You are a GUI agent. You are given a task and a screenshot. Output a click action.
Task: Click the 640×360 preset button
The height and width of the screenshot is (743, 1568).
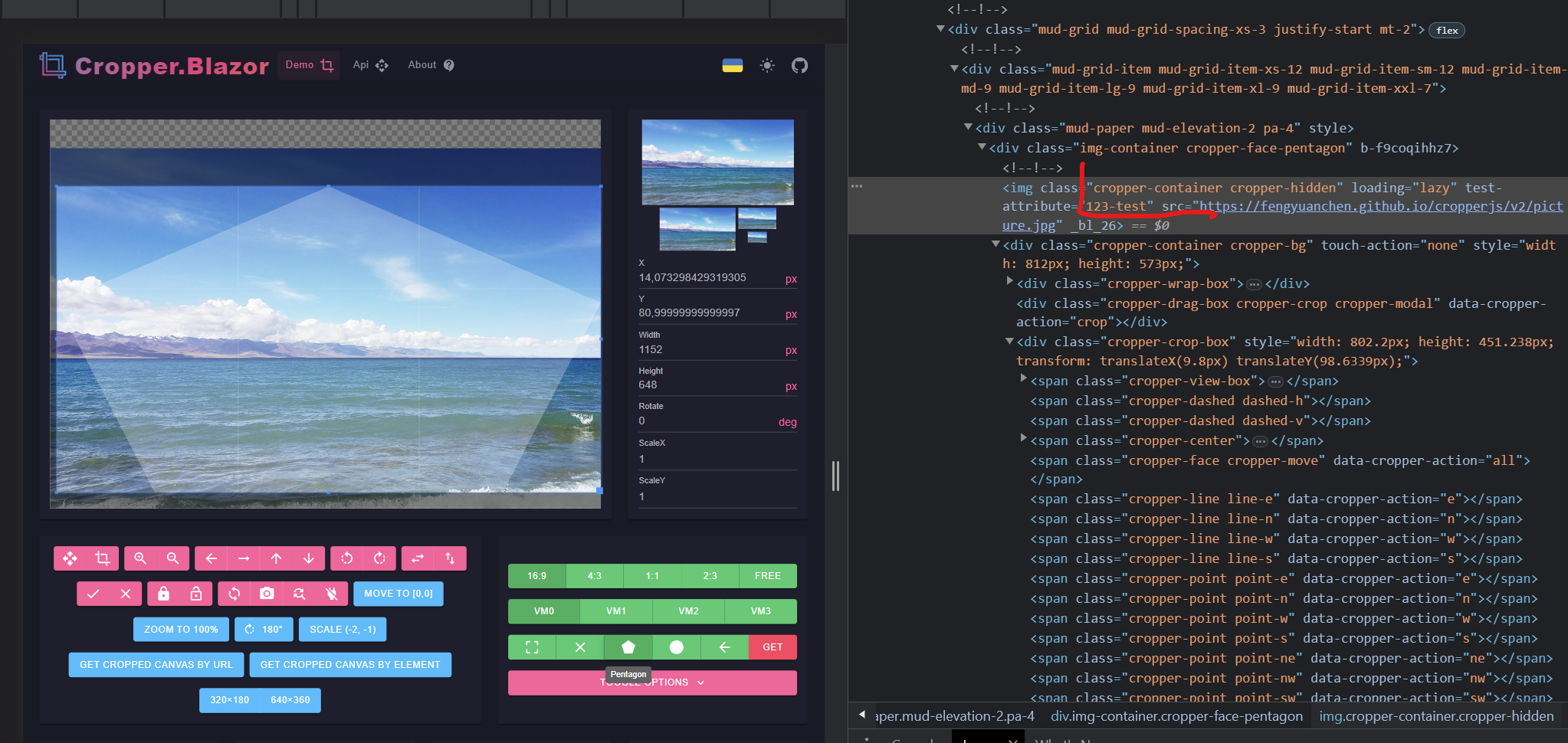[x=290, y=699]
